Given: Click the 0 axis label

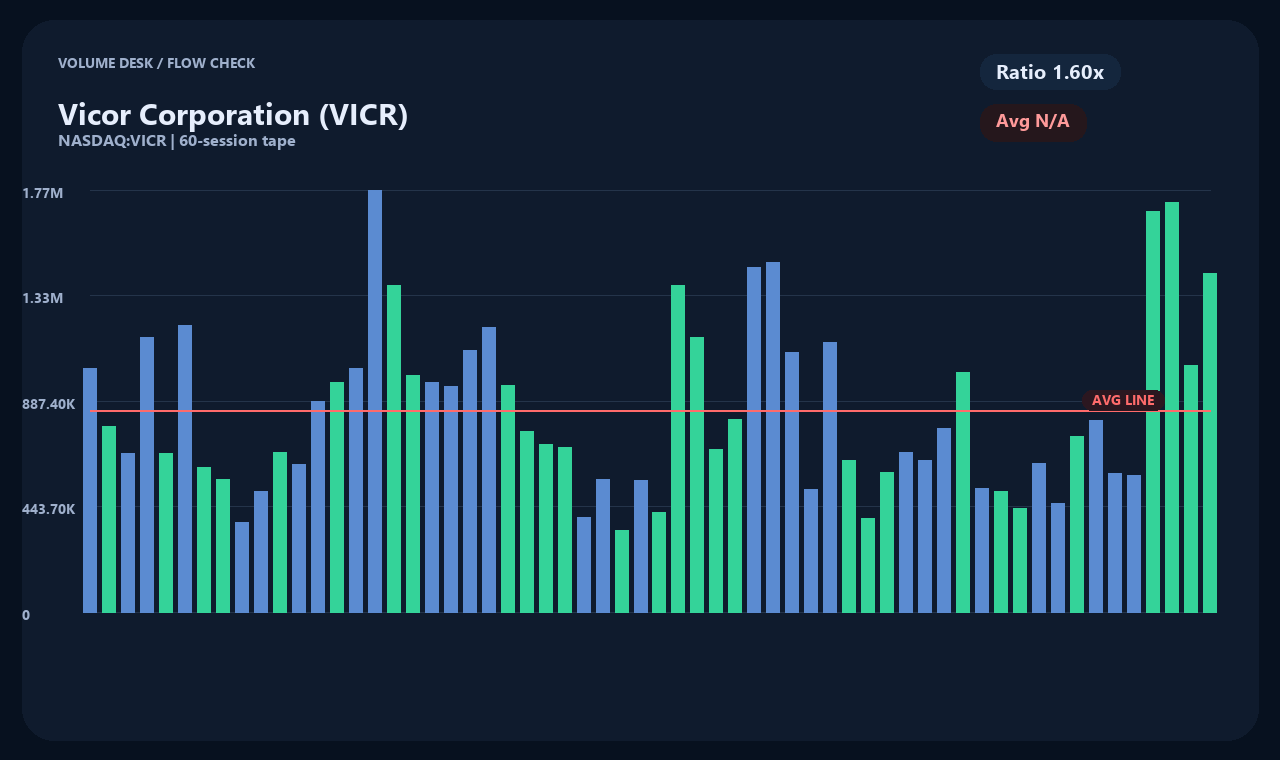Looking at the screenshot, I should tap(26, 615).
